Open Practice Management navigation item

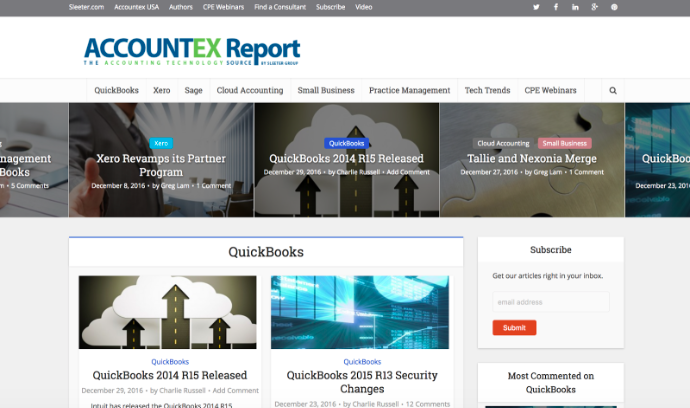pos(410,90)
